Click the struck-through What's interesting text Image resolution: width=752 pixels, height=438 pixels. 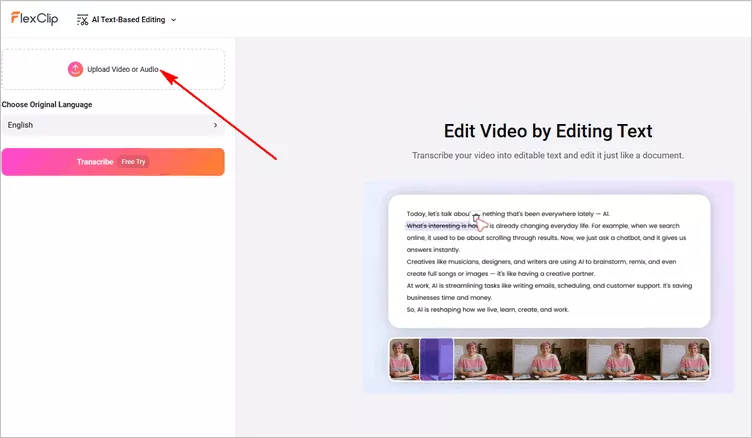tap(441, 226)
